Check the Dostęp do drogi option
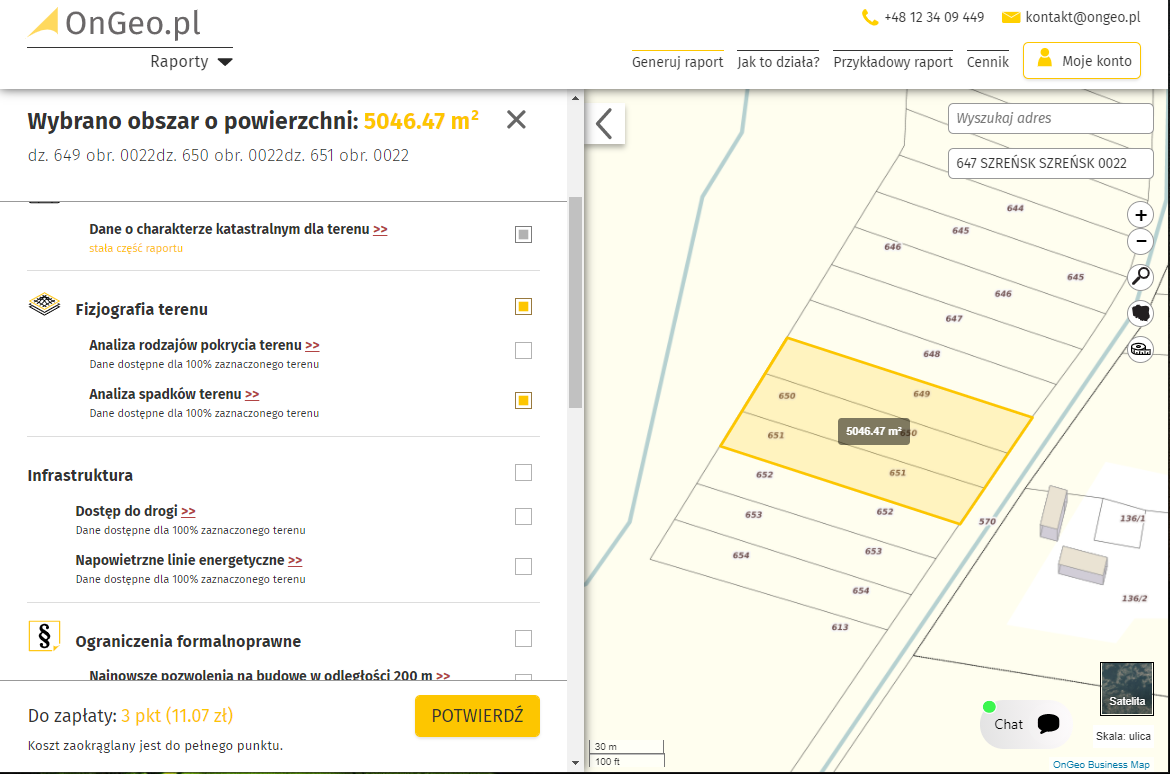This screenshot has width=1170, height=774. [x=523, y=517]
